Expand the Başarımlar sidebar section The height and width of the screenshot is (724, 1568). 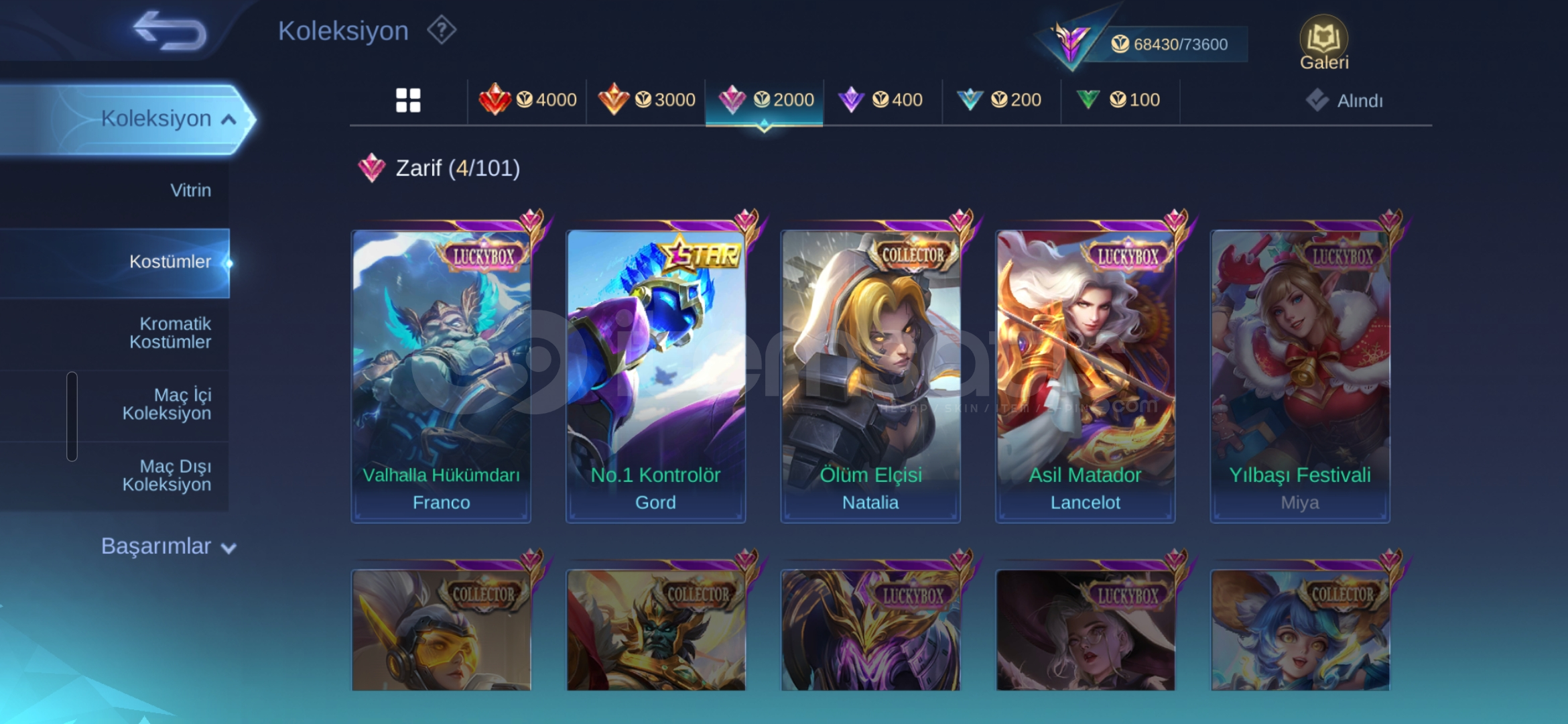(168, 546)
